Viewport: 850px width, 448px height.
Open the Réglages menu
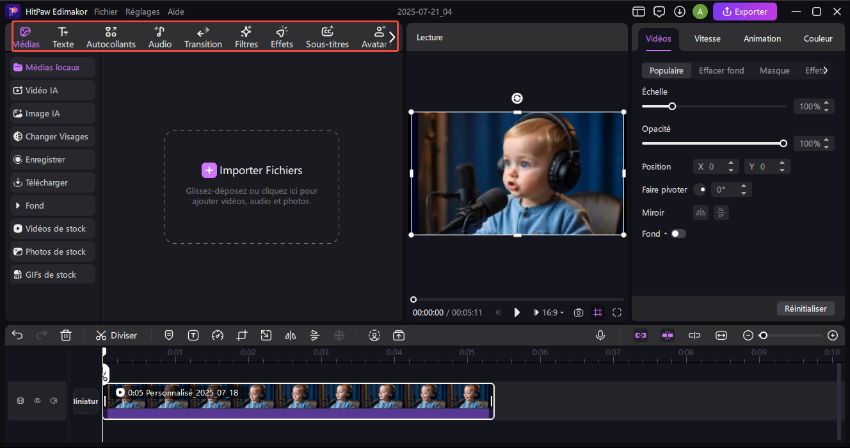pyautogui.click(x=143, y=11)
